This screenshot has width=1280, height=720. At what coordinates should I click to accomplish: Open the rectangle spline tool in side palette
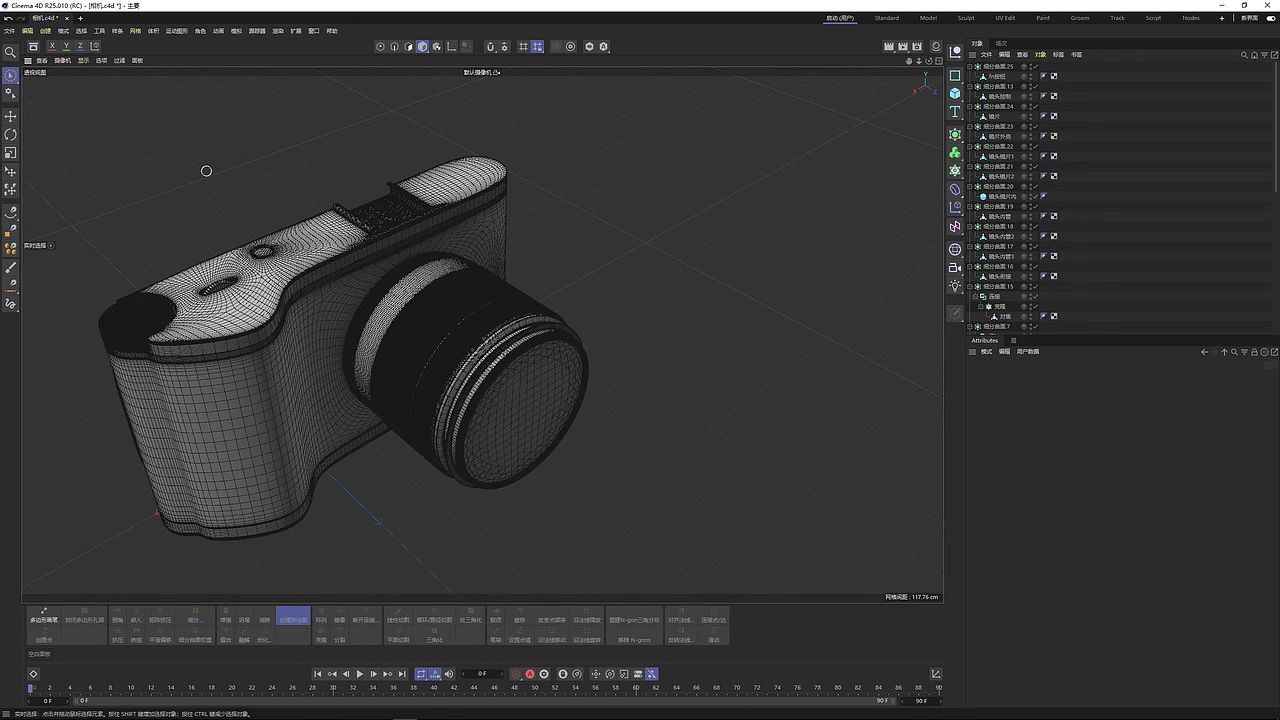pos(955,75)
